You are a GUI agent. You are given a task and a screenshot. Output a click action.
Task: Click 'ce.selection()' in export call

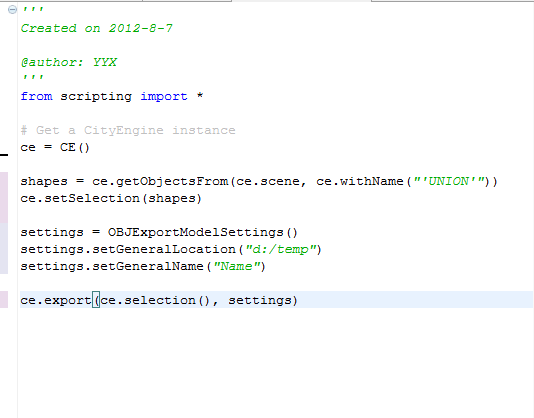155,300
